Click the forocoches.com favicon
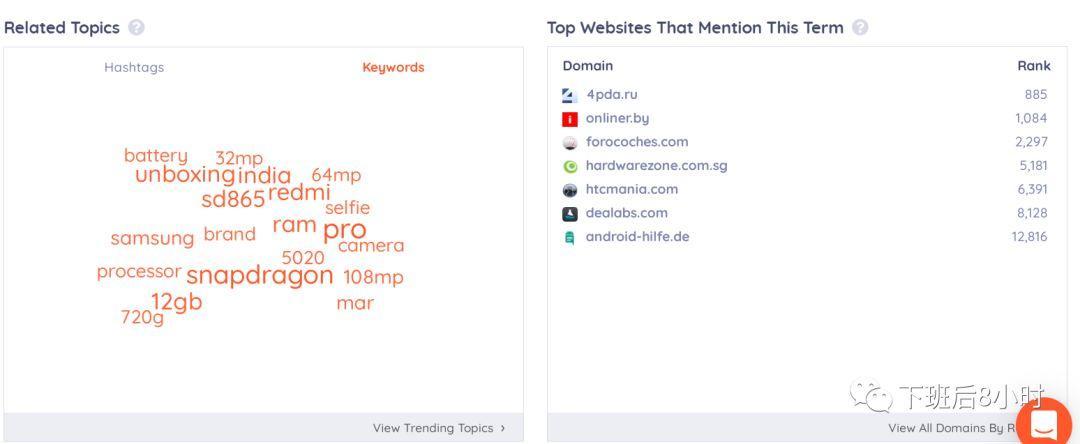 (x=570, y=142)
